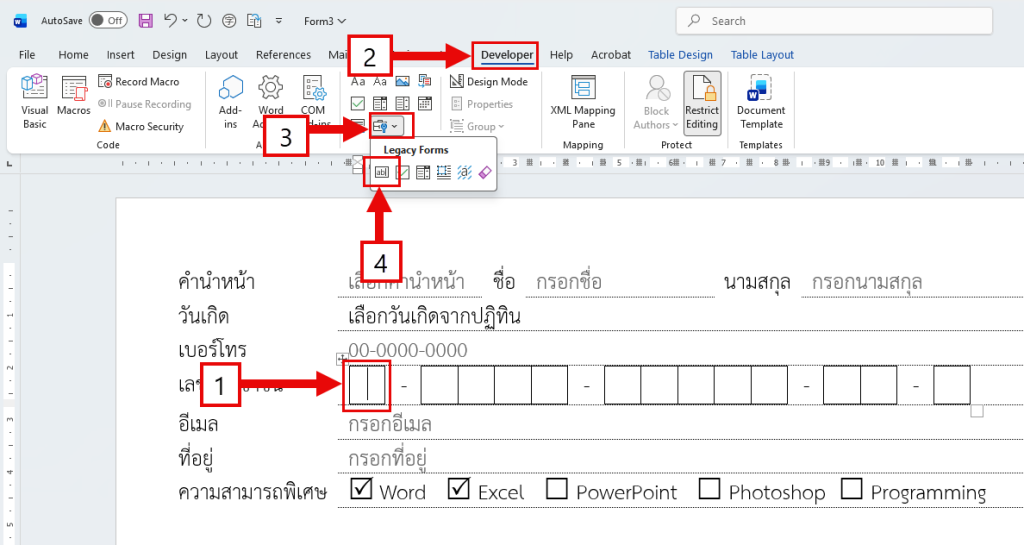Start Record Macro
Viewport: 1024px width, 545px height.
138,82
